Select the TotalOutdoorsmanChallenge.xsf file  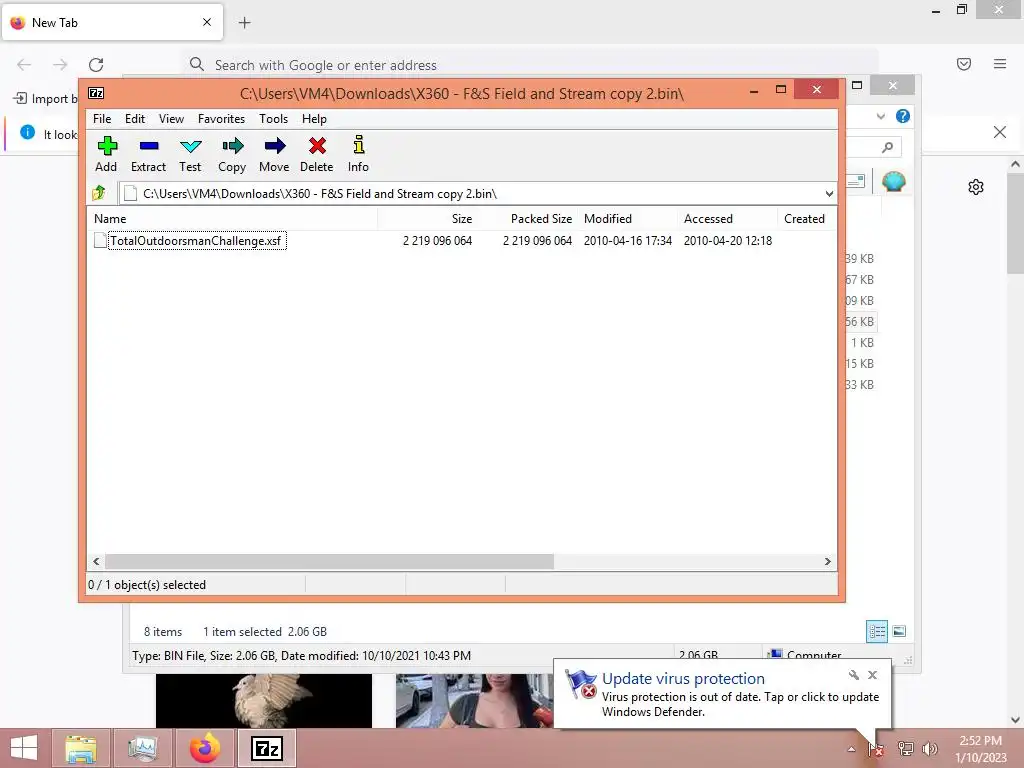pyautogui.click(x=196, y=241)
